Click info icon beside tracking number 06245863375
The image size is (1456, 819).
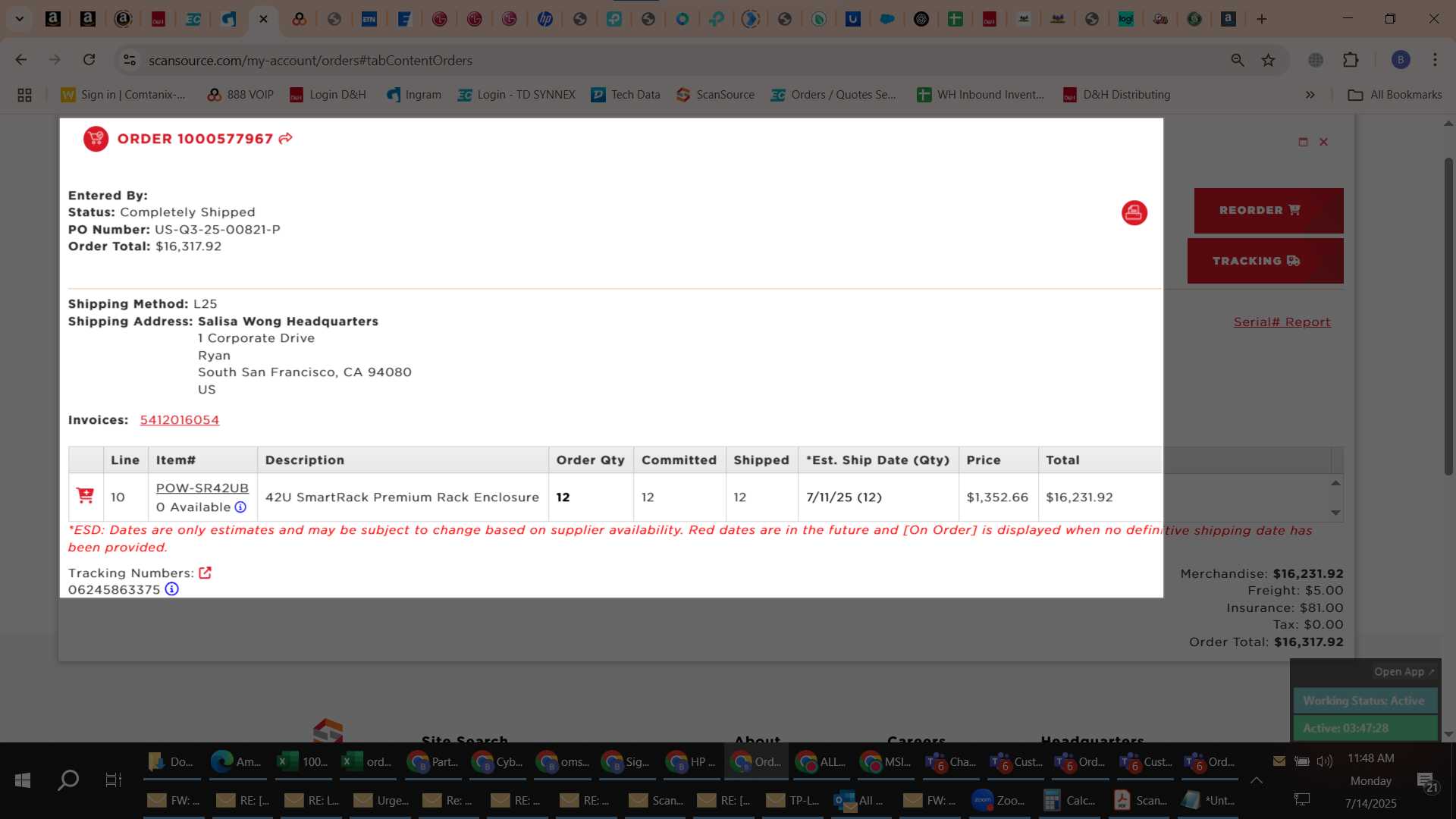(172, 589)
